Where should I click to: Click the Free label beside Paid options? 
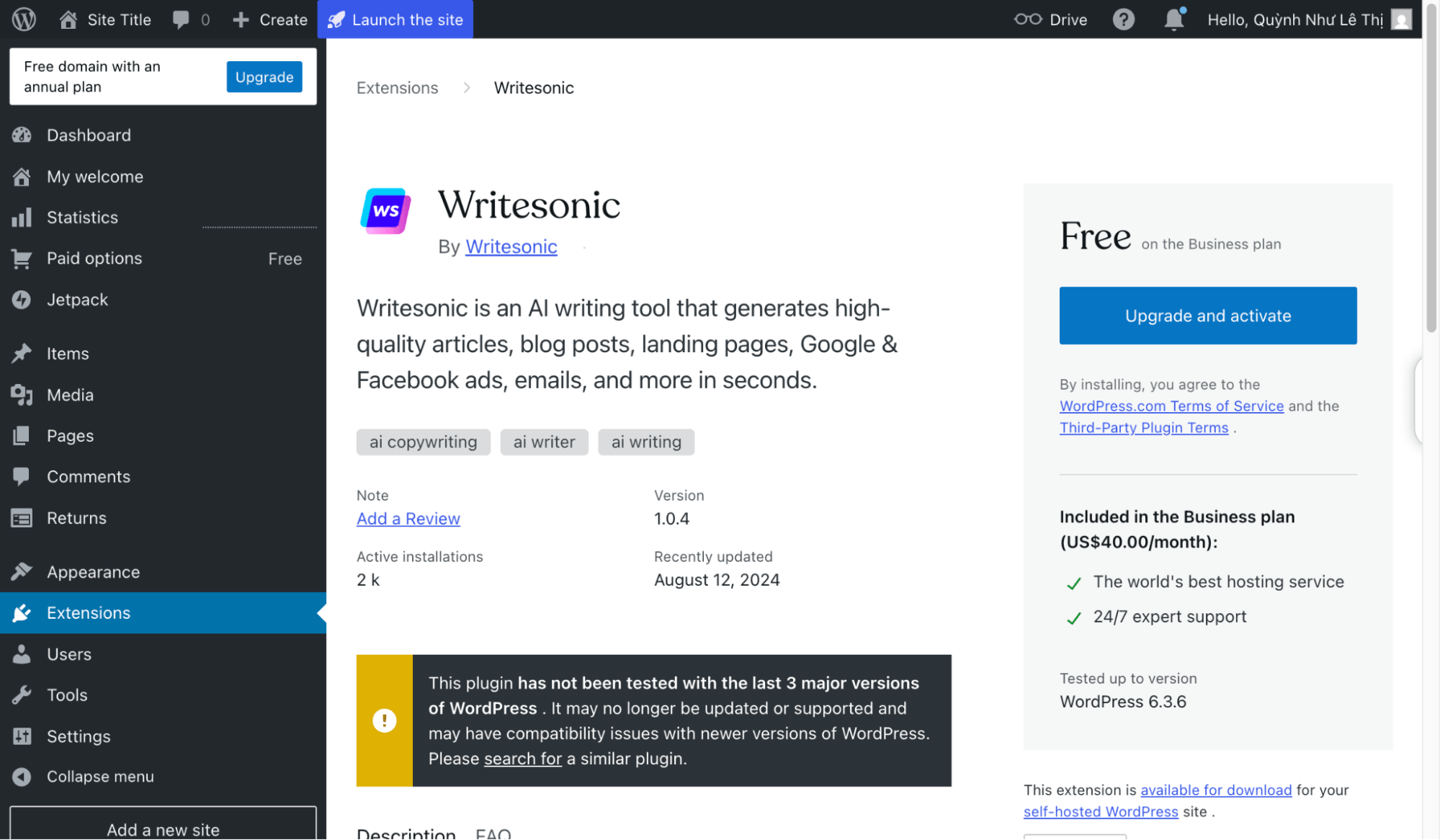285,259
